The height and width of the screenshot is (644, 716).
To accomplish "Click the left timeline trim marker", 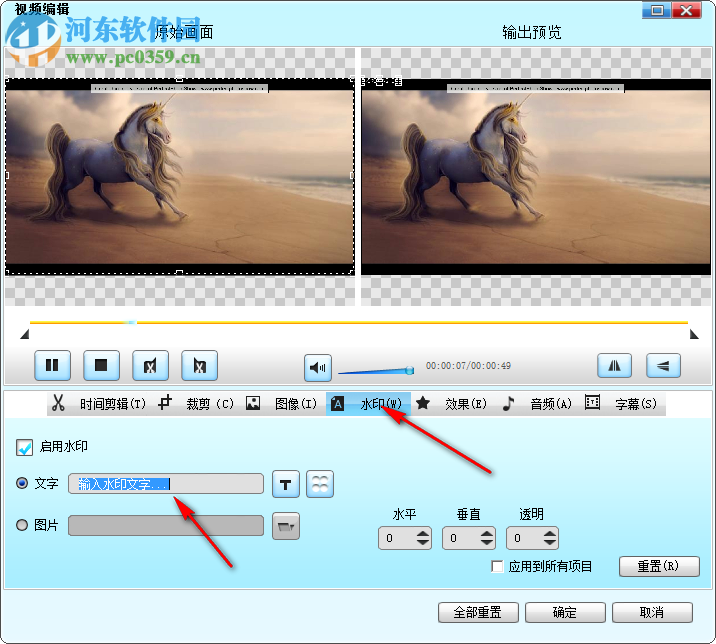I will [x=25, y=335].
